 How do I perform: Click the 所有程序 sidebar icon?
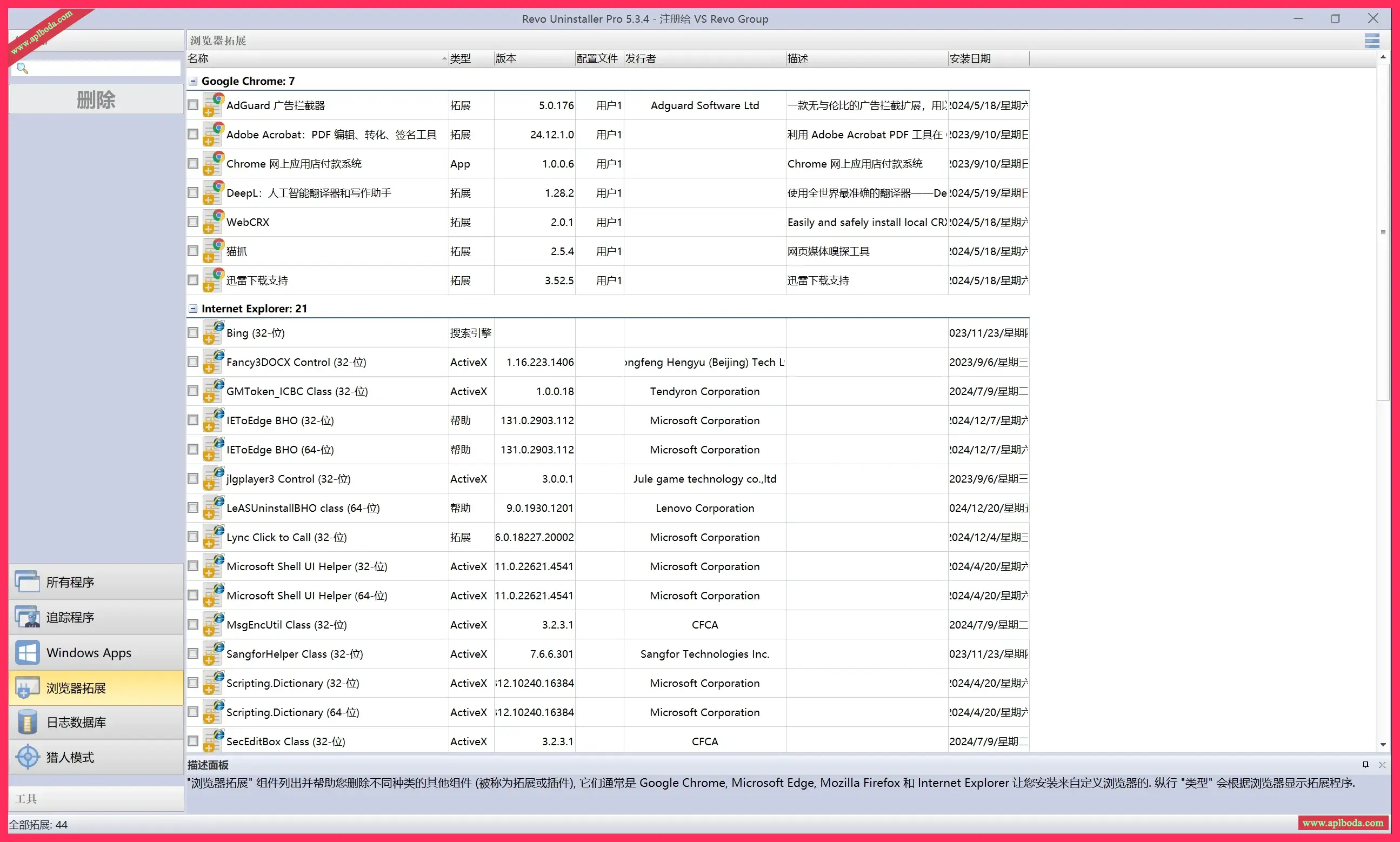[27, 582]
